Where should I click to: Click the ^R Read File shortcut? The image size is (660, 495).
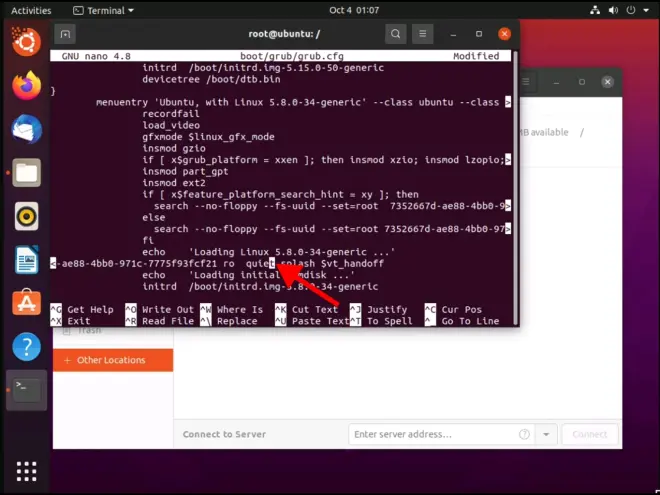click(160, 321)
